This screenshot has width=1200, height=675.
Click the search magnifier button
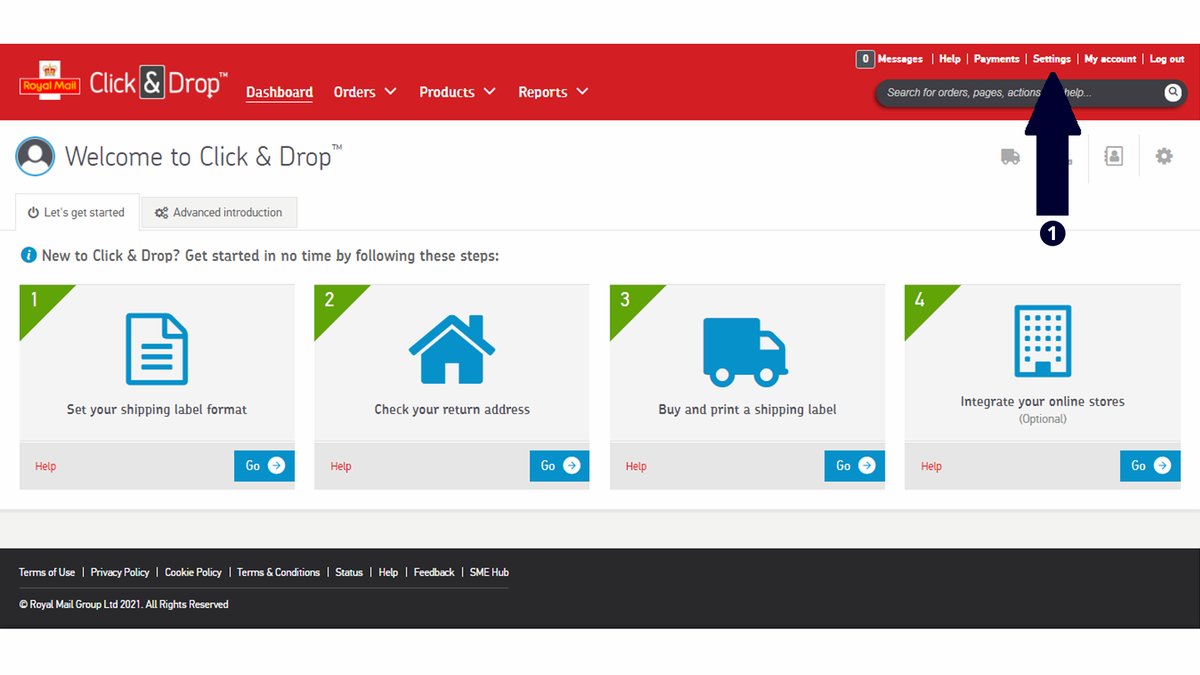click(x=1173, y=92)
